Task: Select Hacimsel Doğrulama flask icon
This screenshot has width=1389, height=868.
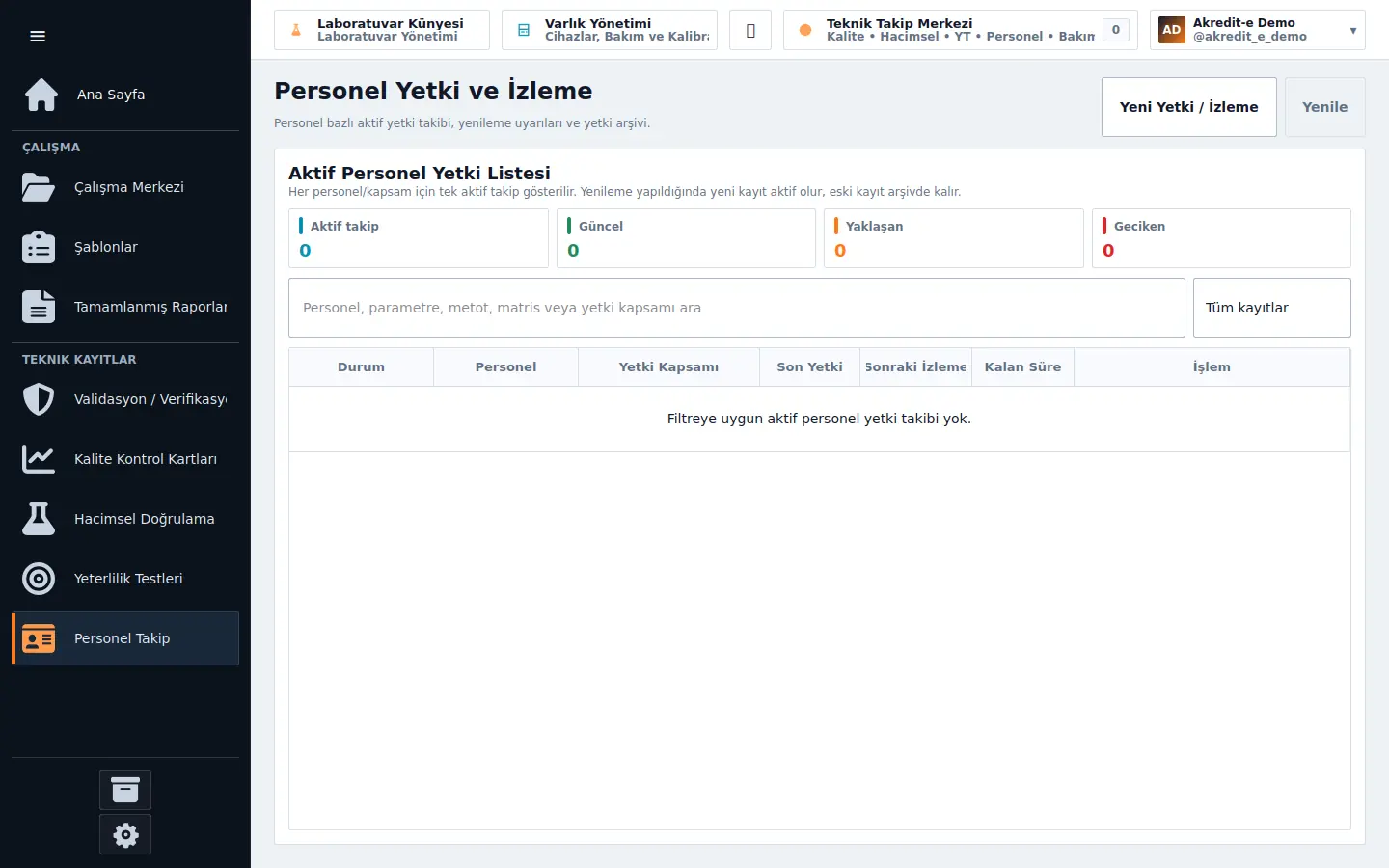Action: coord(39,519)
